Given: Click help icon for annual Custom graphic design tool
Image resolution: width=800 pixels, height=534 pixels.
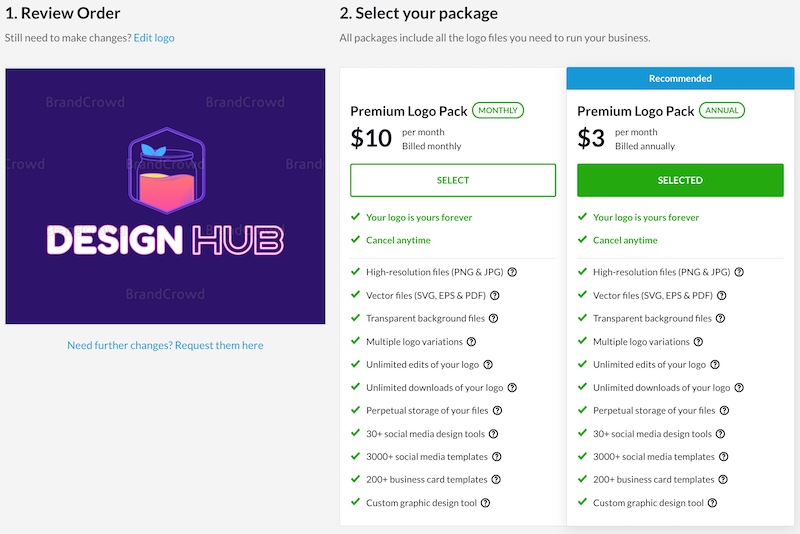Looking at the screenshot, I should click(712, 503).
